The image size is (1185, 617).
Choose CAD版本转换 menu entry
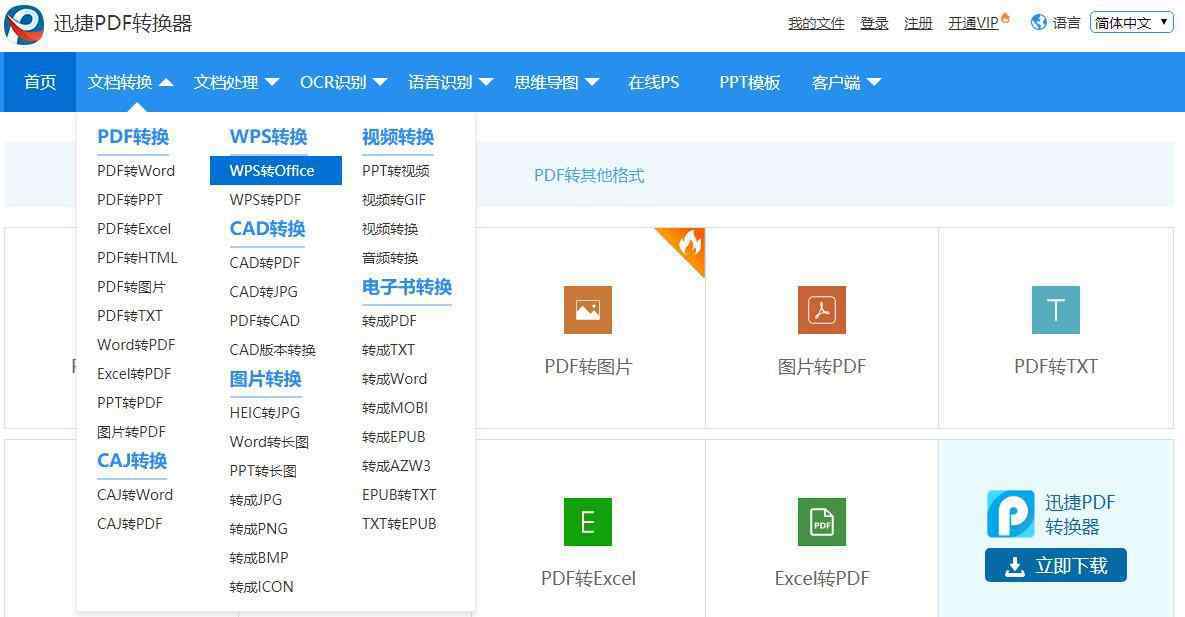tap(273, 349)
